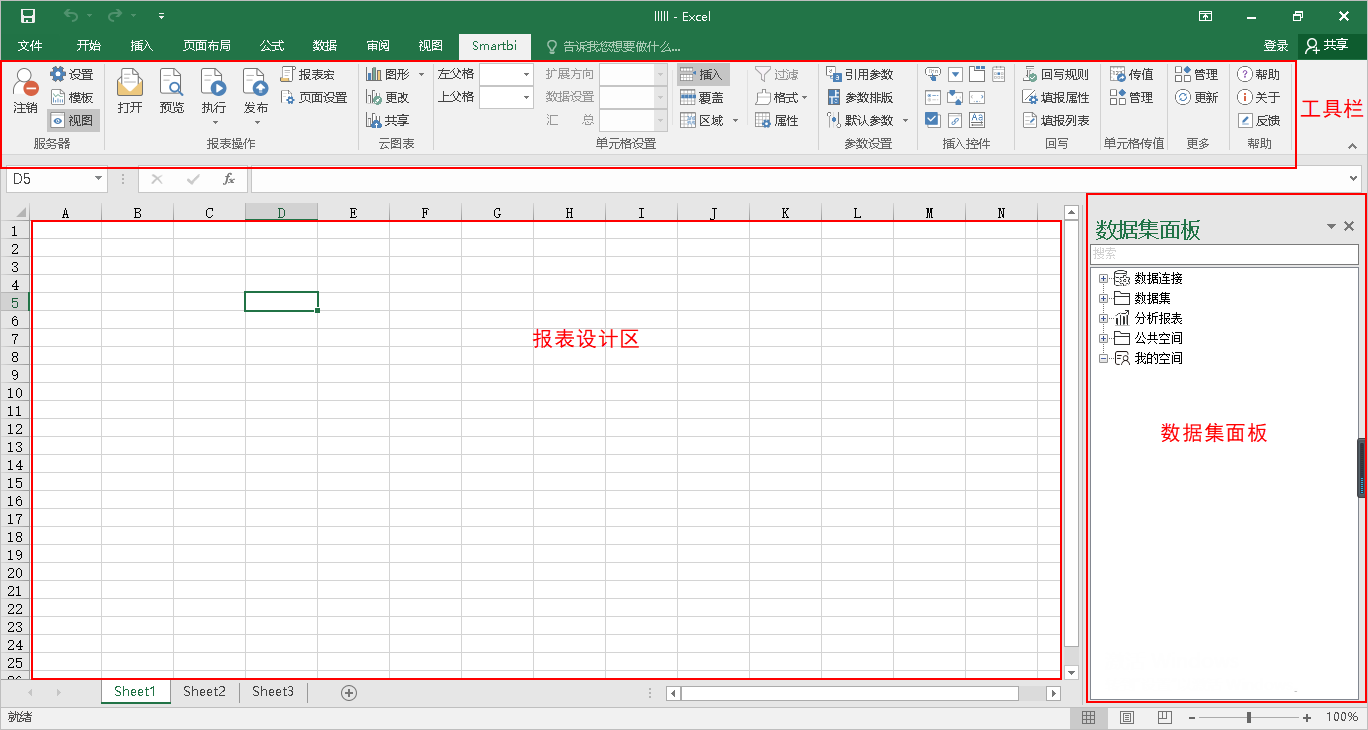Click 填报列表 fill-in list

click(1056, 120)
